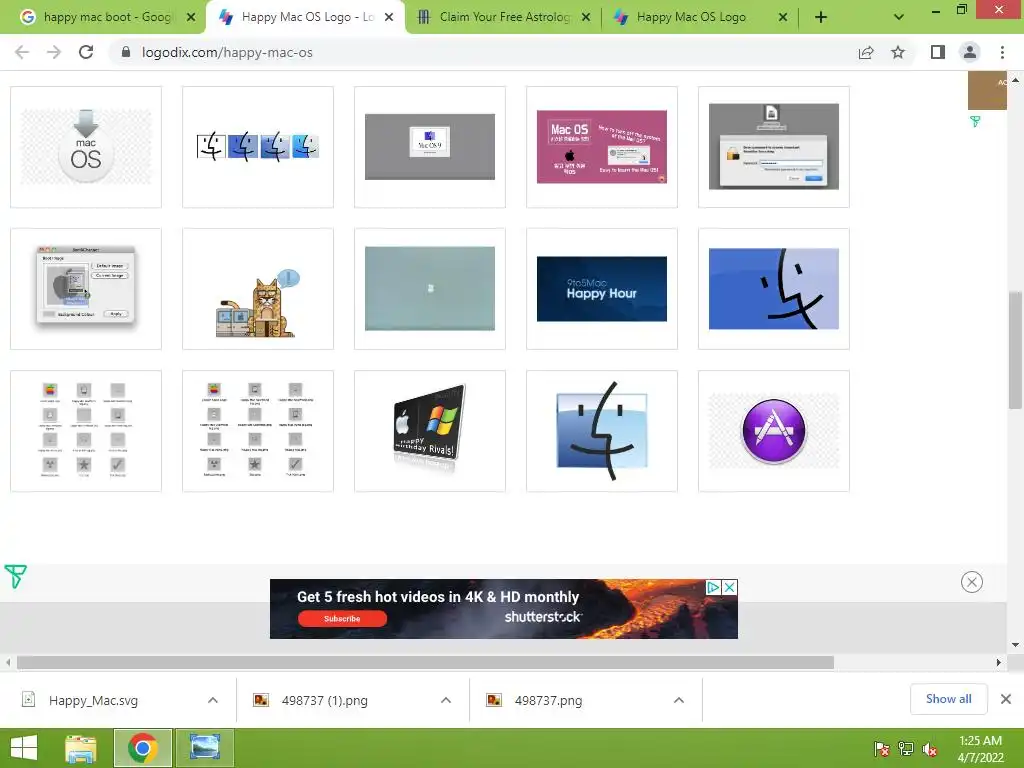
Task: Click Show all downloads
Action: [948, 699]
